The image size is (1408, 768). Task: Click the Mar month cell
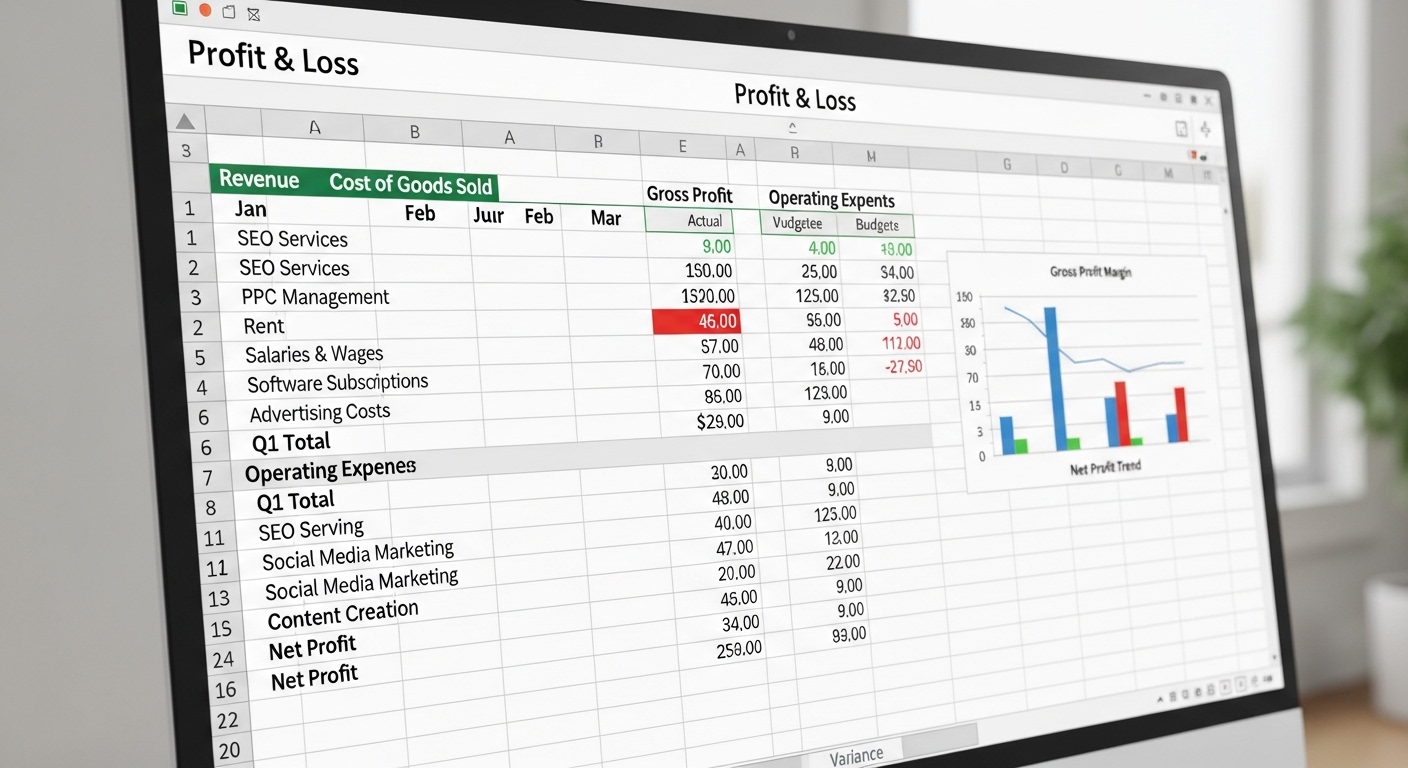(x=606, y=218)
